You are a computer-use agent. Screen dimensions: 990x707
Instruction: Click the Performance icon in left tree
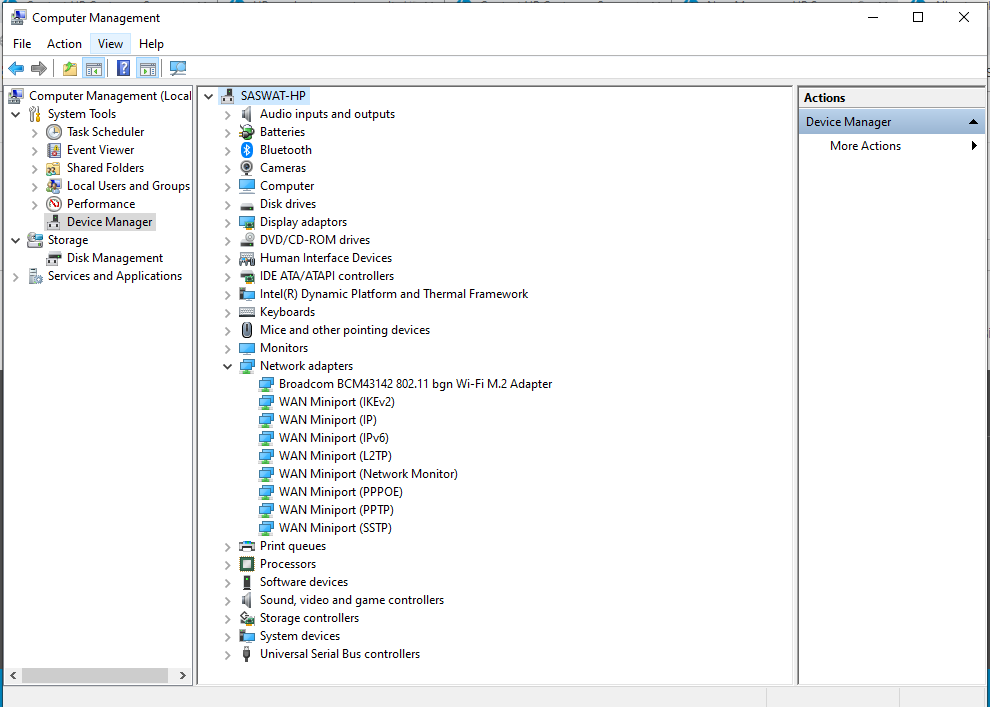(54, 204)
